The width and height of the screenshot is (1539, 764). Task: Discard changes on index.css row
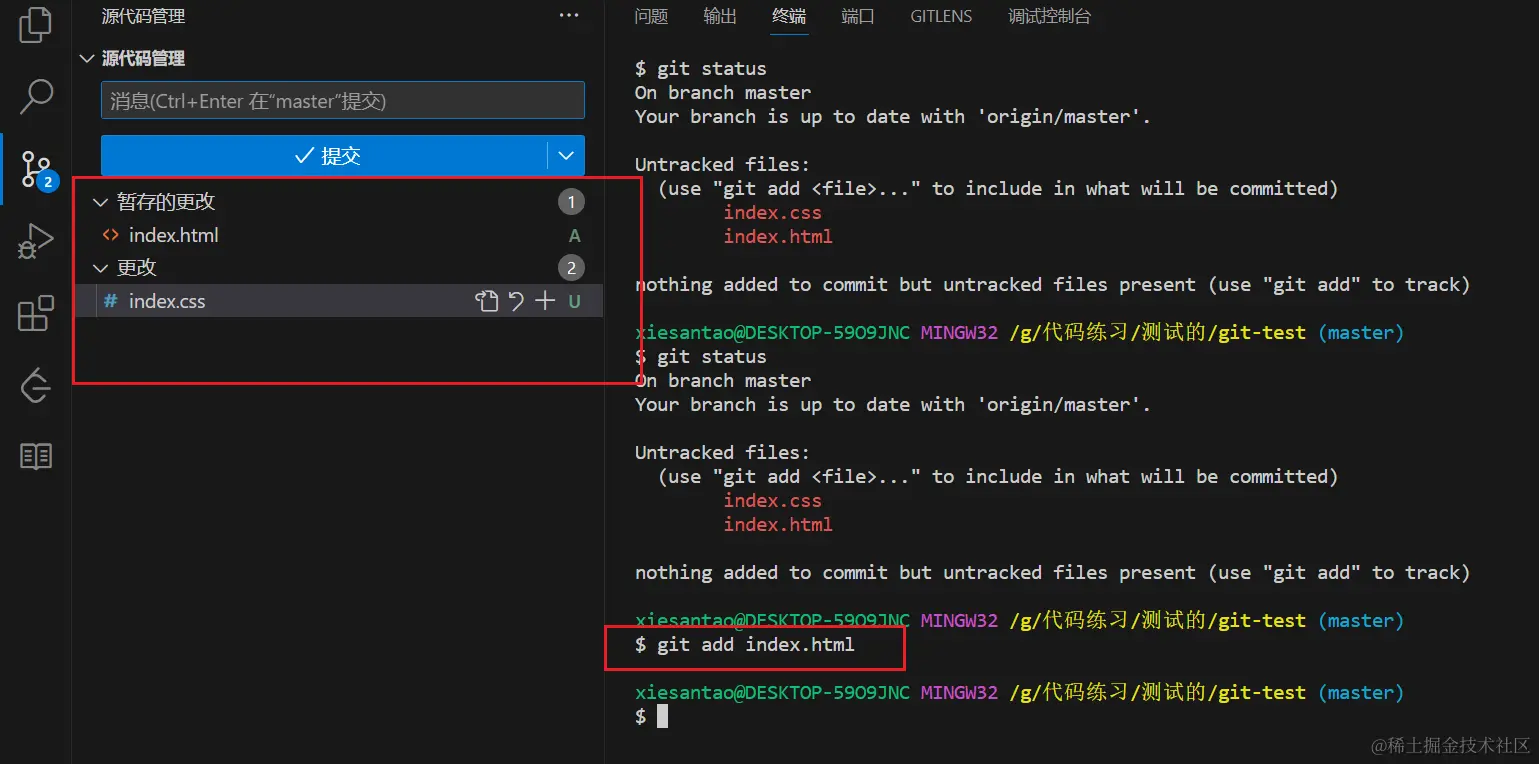[516, 301]
